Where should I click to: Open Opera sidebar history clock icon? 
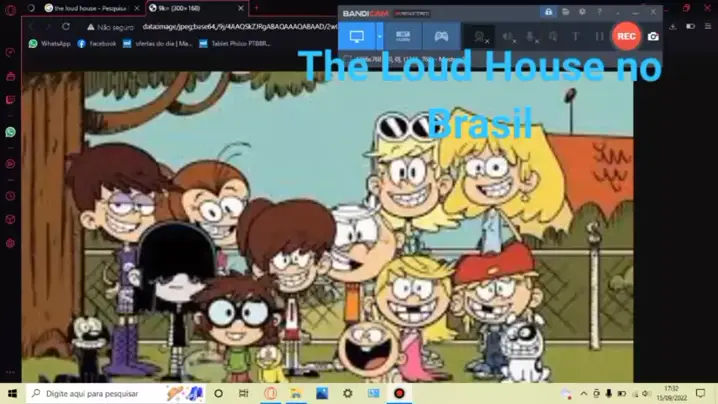pos(10,196)
